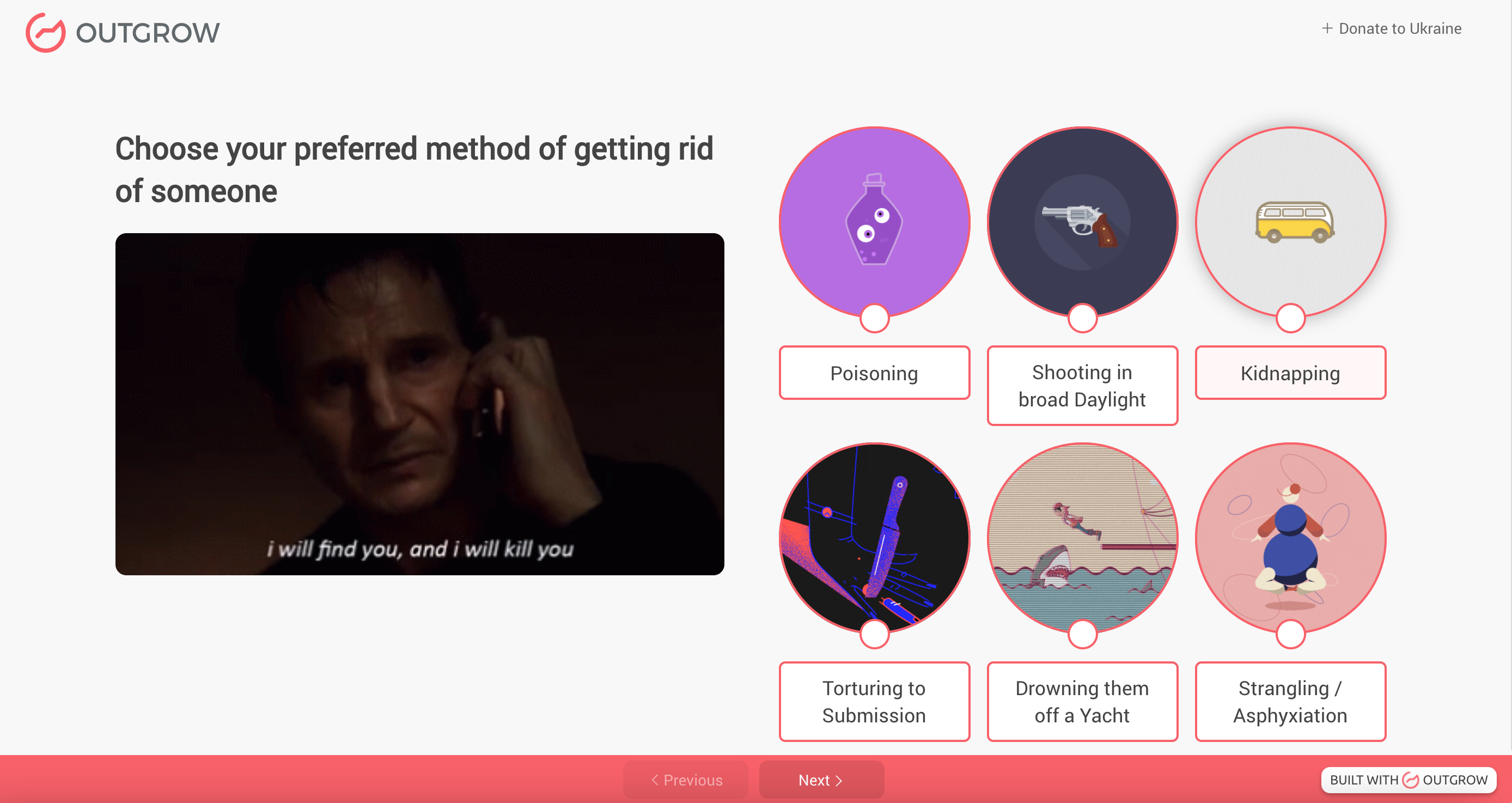Click the knife illustration image
This screenshot has width=1512, height=803.
point(874,537)
